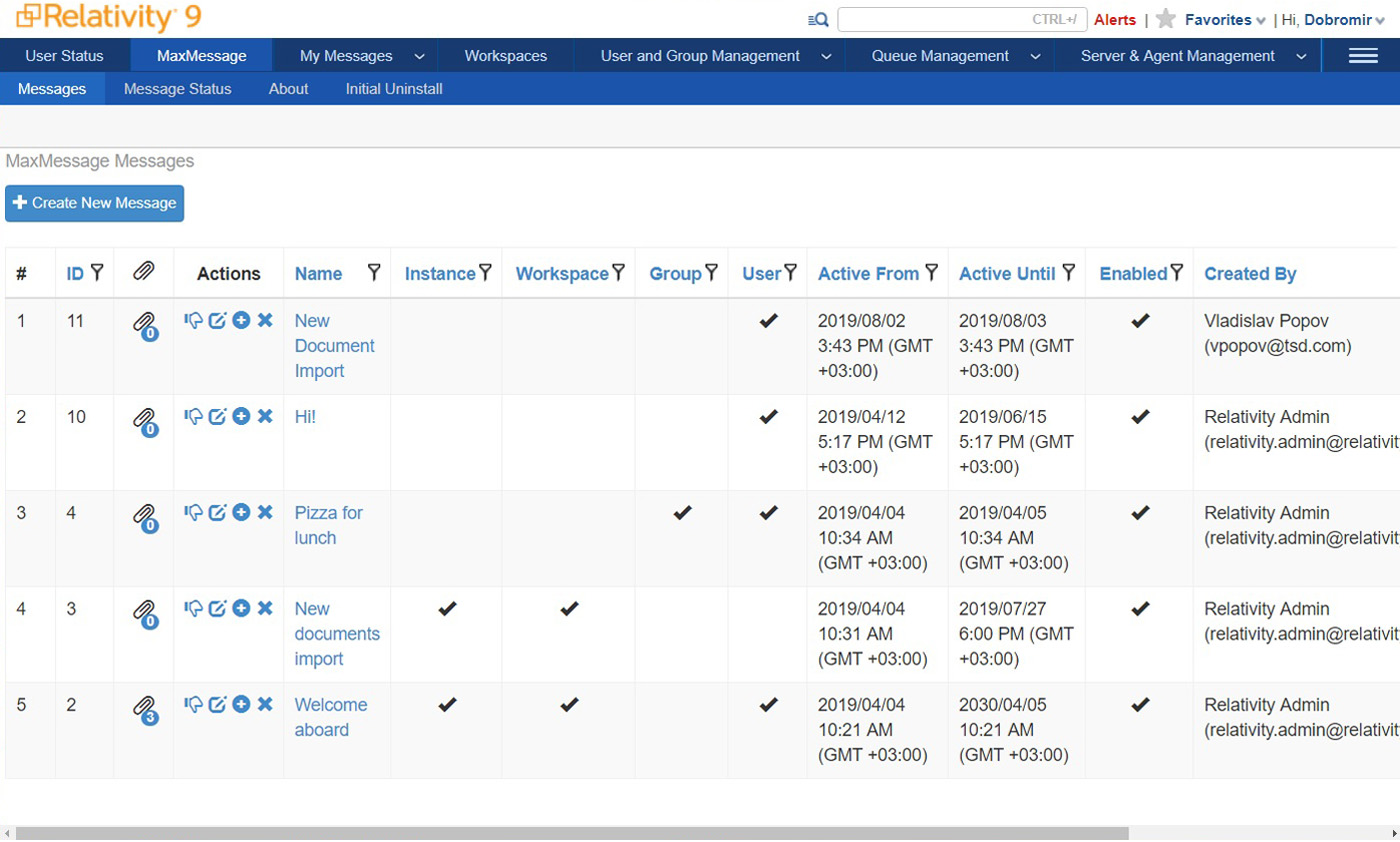Open Welcome aboard attachments with 3 files
This screenshot has height=842, width=1400.
(145, 710)
